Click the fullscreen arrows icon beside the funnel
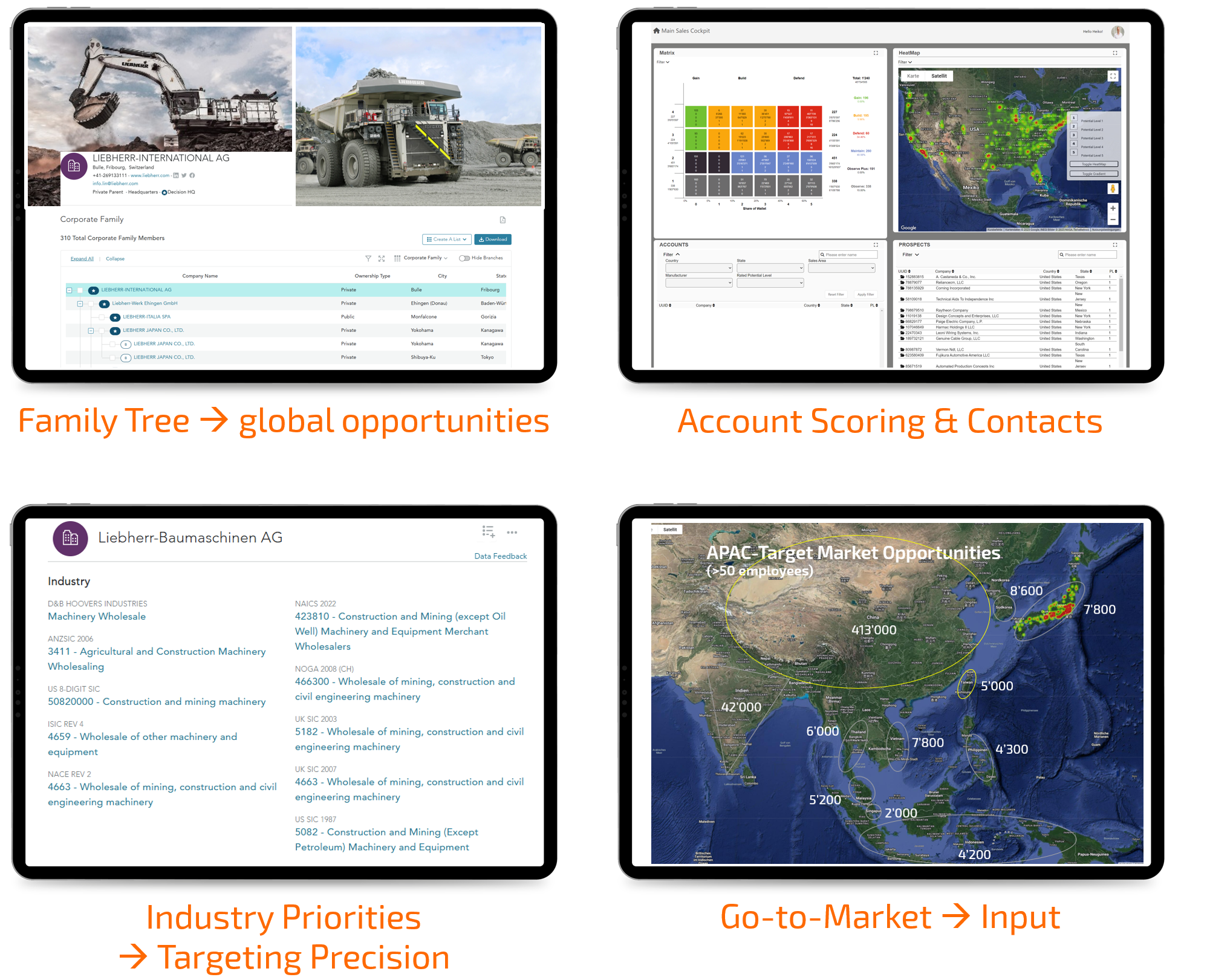 tap(382, 258)
